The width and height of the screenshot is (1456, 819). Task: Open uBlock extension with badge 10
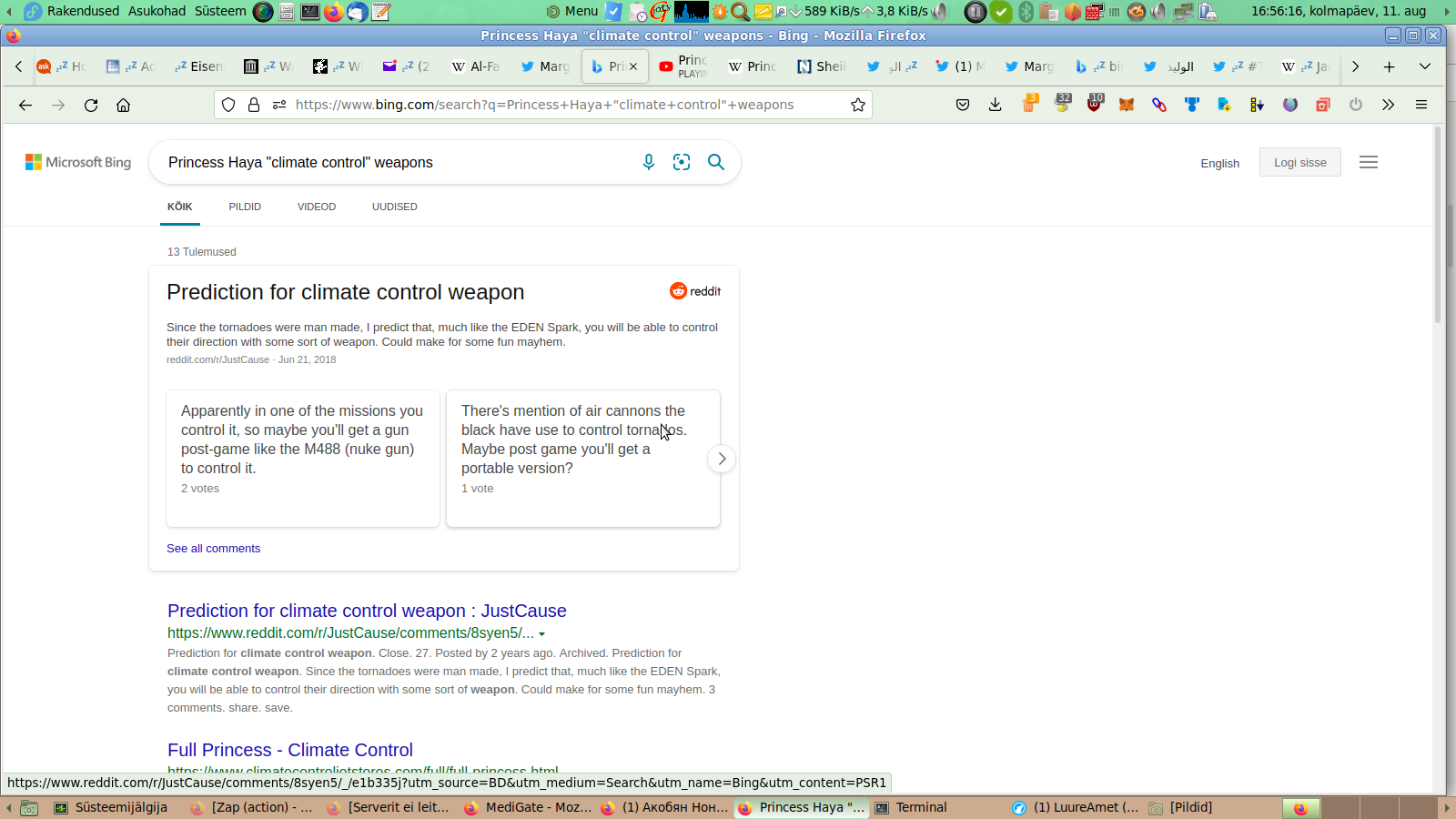[x=1094, y=104]
